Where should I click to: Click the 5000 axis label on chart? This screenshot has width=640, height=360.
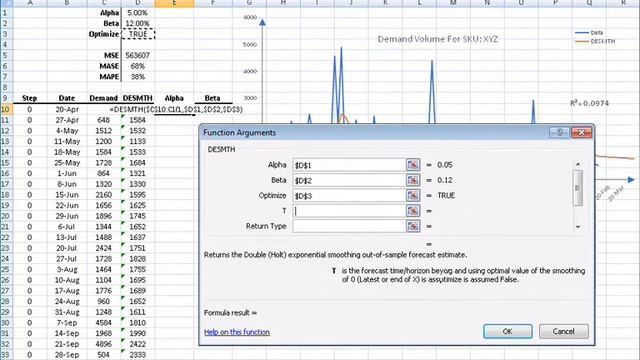pyautogui.click(x=250, y=44)
